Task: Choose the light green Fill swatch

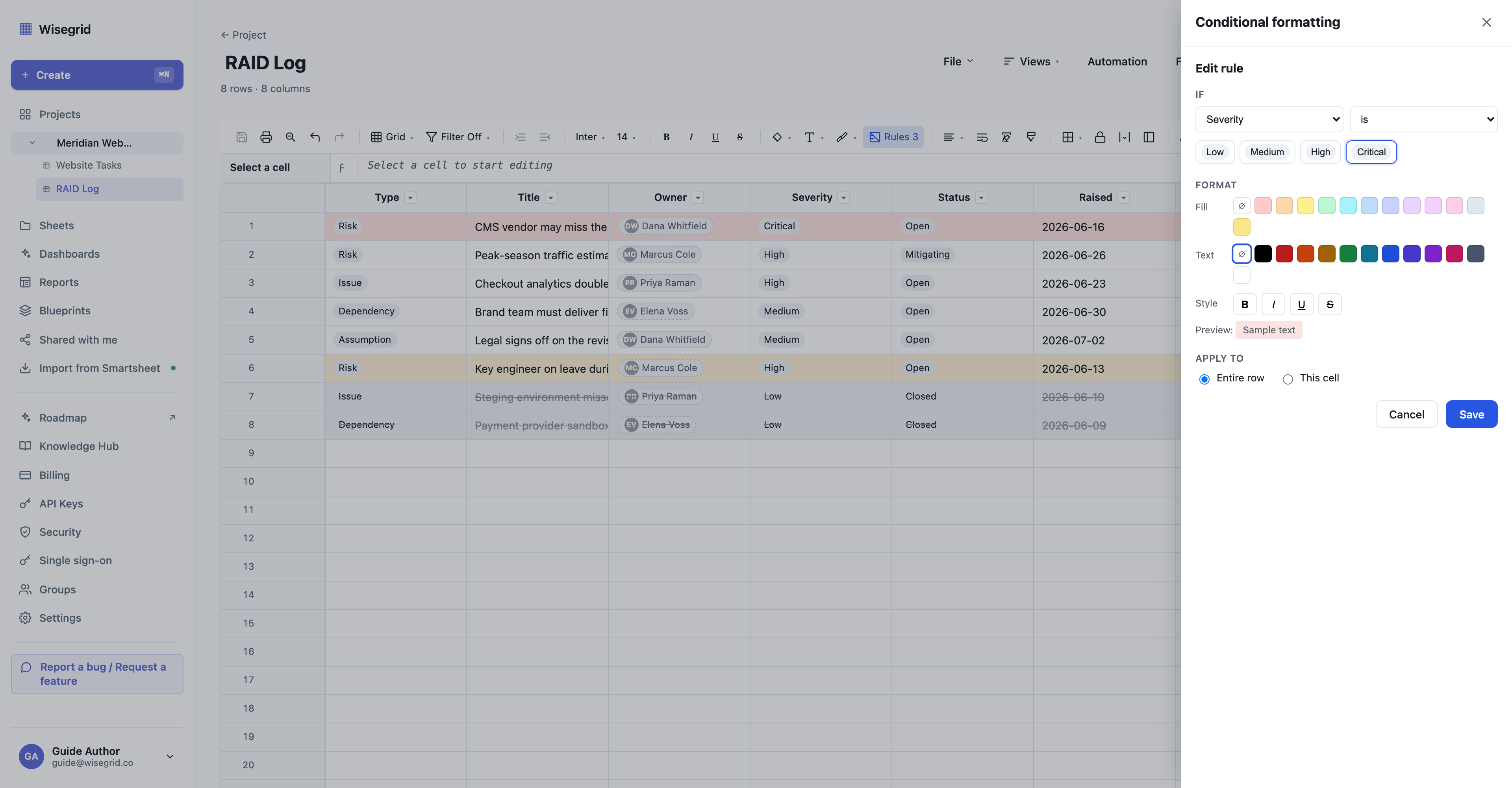Action: (x=1326, y=206)
